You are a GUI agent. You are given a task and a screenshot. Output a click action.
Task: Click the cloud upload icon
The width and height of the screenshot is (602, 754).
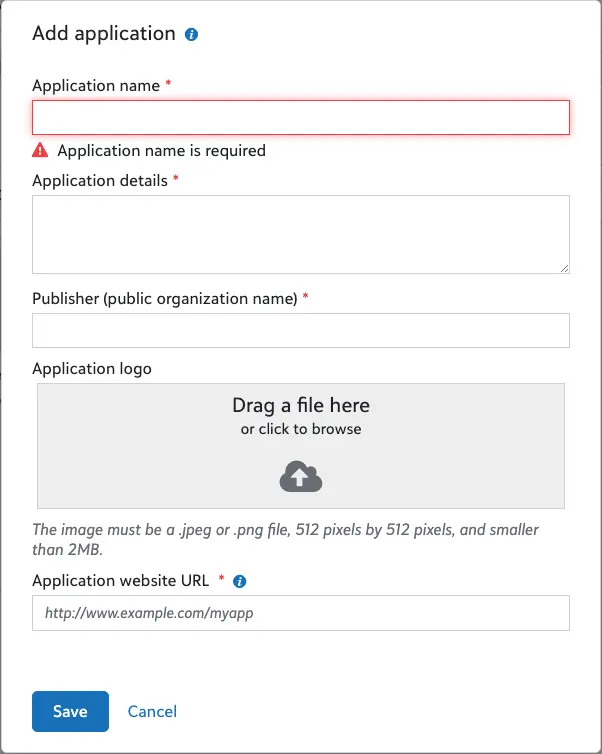300,477
